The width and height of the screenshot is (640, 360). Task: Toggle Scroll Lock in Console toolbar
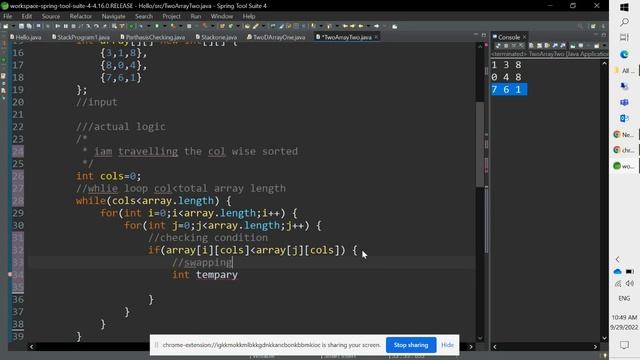coord(539,46)
